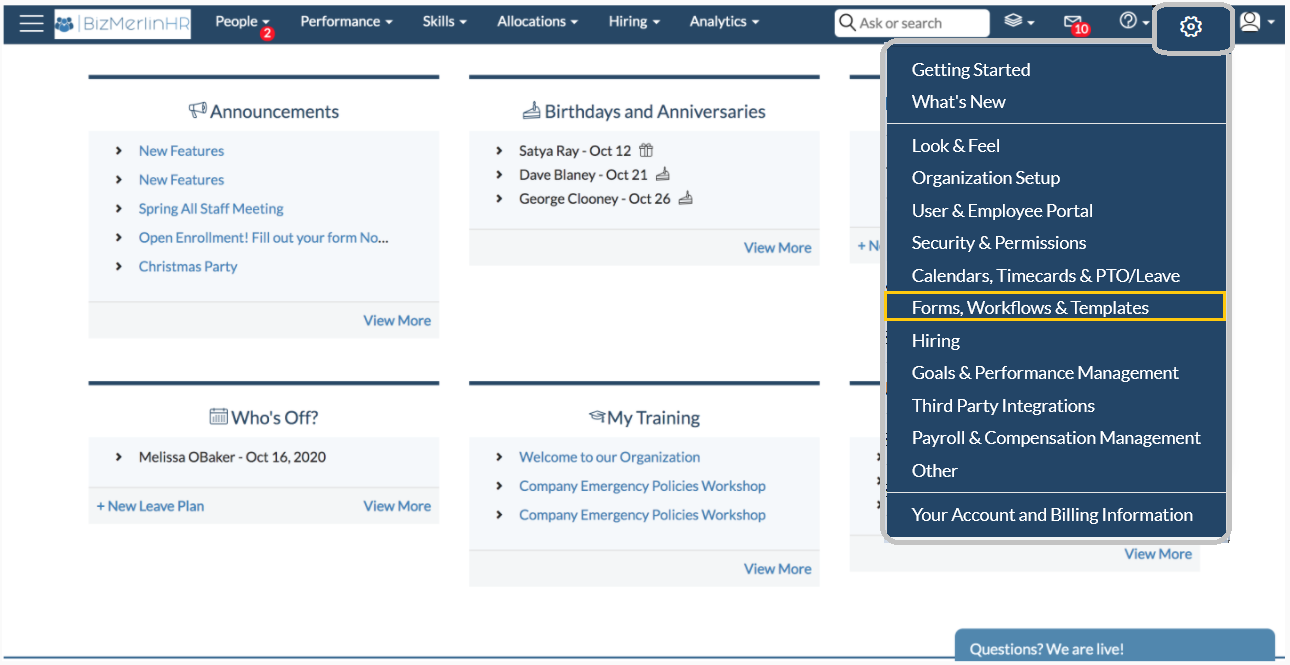
Task: Select Forms, Workflows & Templates item
Action: pos(1055,307)
